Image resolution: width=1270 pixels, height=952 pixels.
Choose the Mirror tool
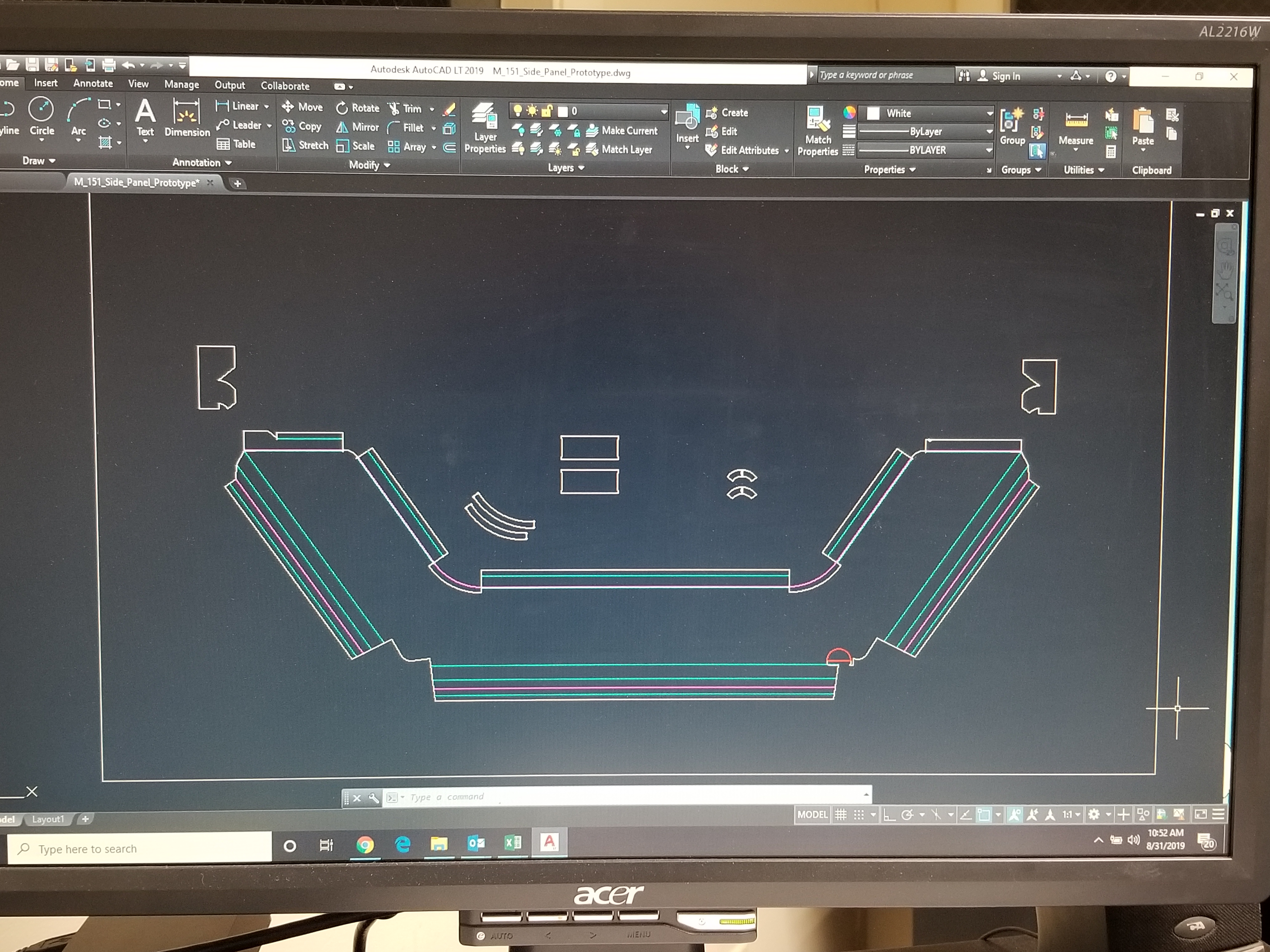(x=357, y=127)
